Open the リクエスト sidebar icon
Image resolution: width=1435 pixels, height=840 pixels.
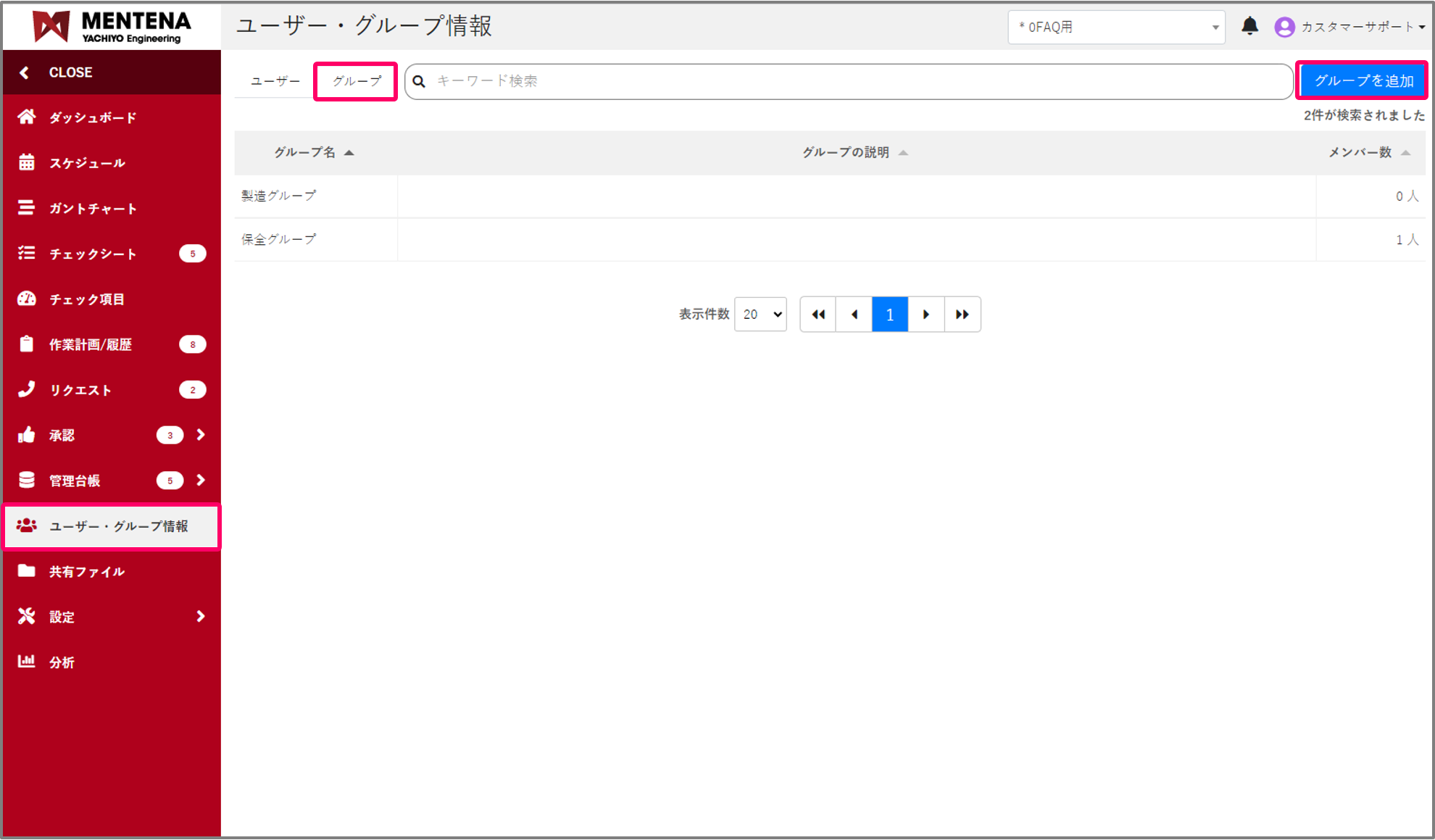tap(27, 389)
